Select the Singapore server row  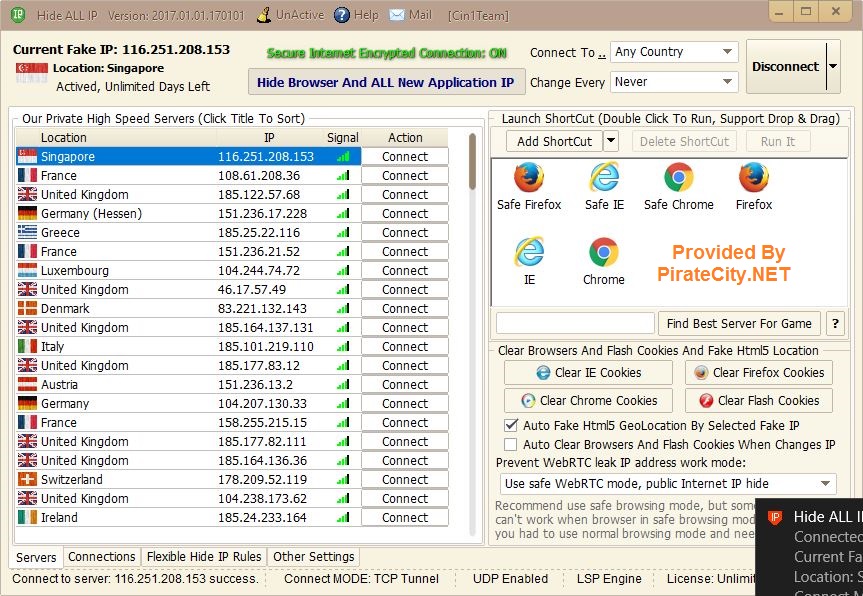pos(188,156)
